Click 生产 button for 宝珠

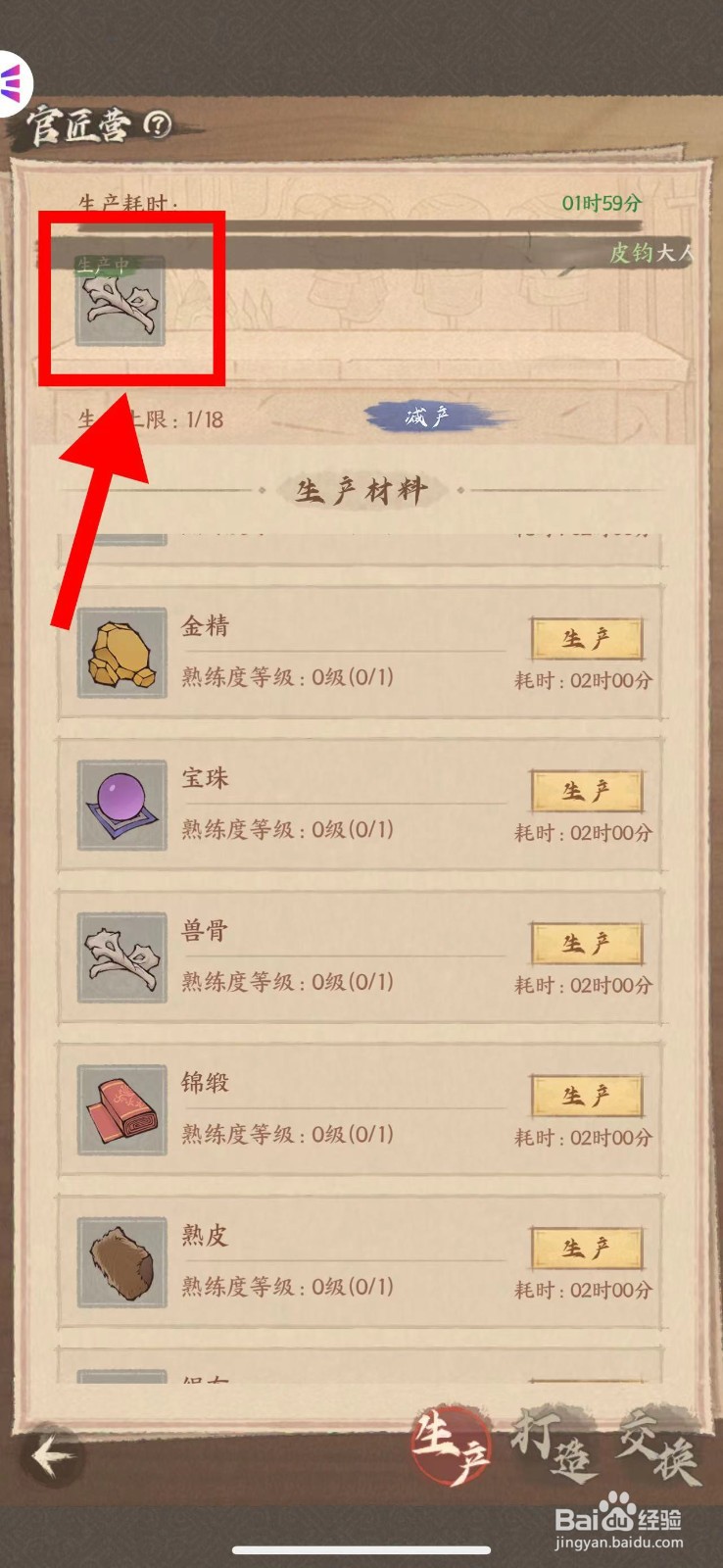click(586, 791)
